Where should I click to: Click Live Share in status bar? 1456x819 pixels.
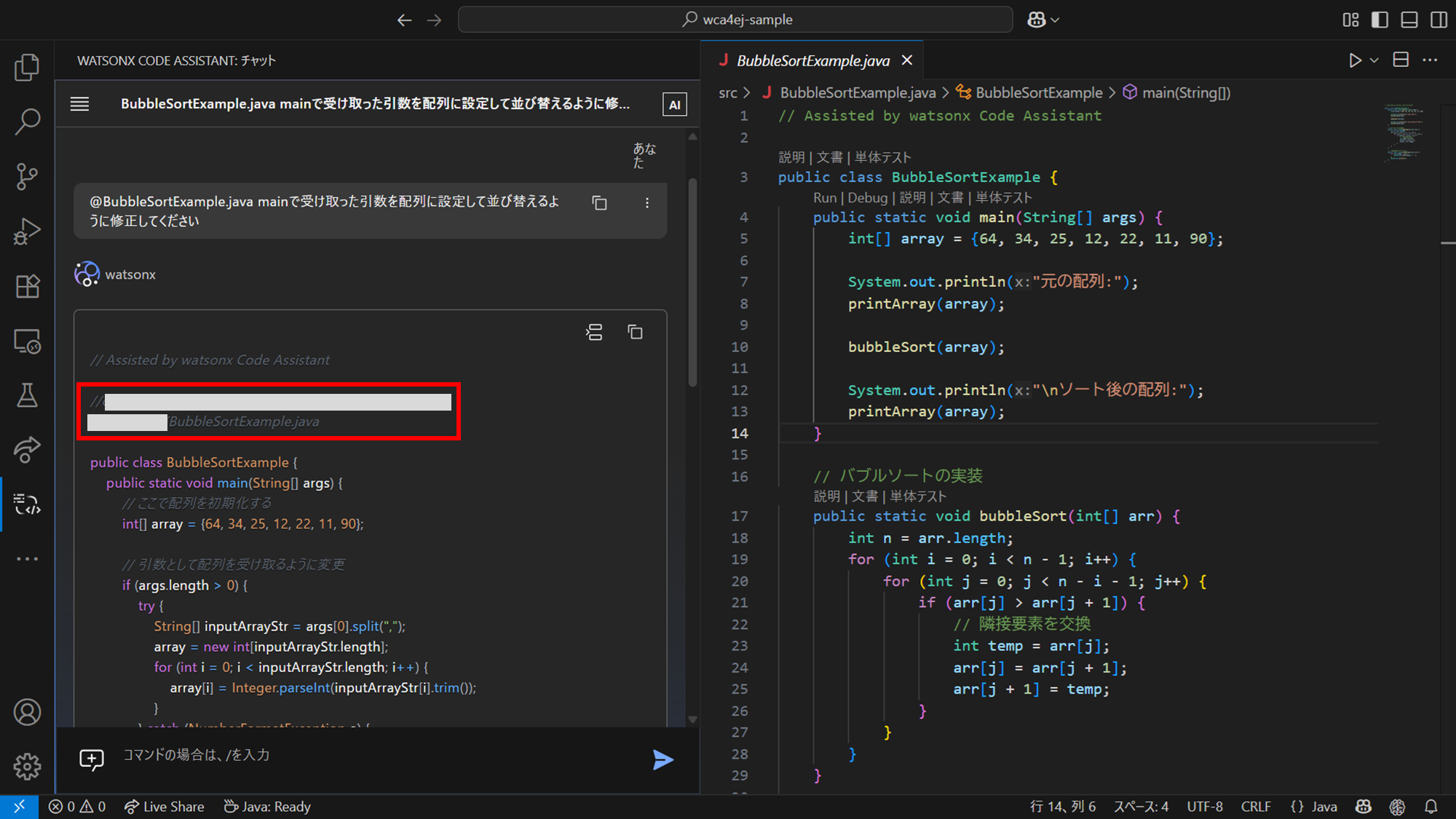[x=165, y=807]
